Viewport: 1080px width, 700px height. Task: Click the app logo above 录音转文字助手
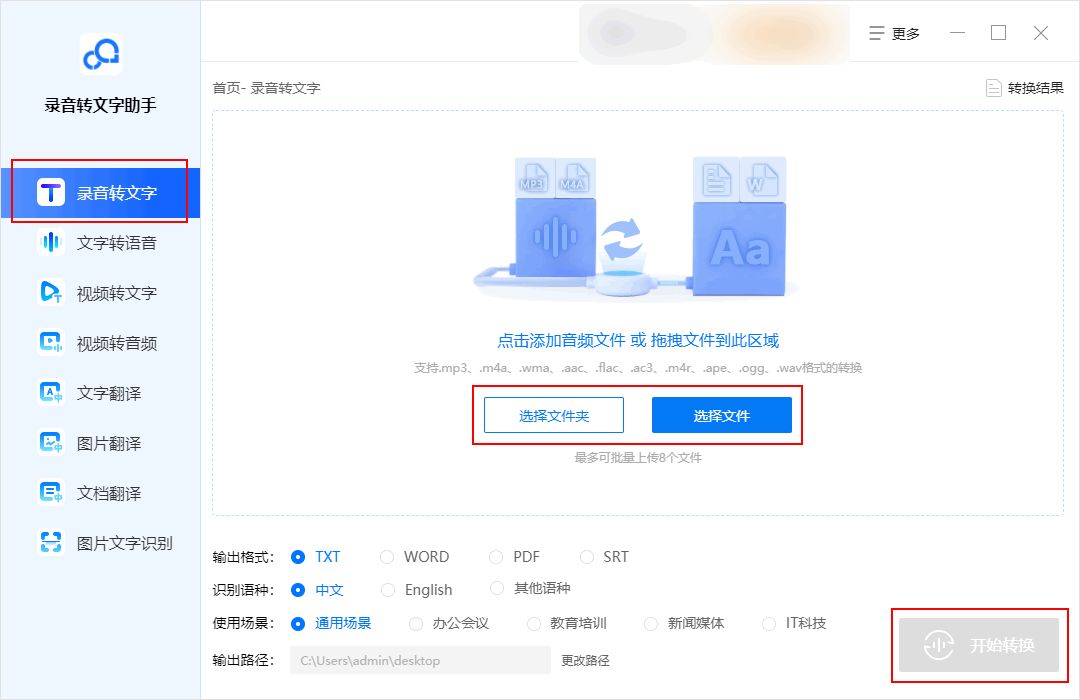point(101,54)
